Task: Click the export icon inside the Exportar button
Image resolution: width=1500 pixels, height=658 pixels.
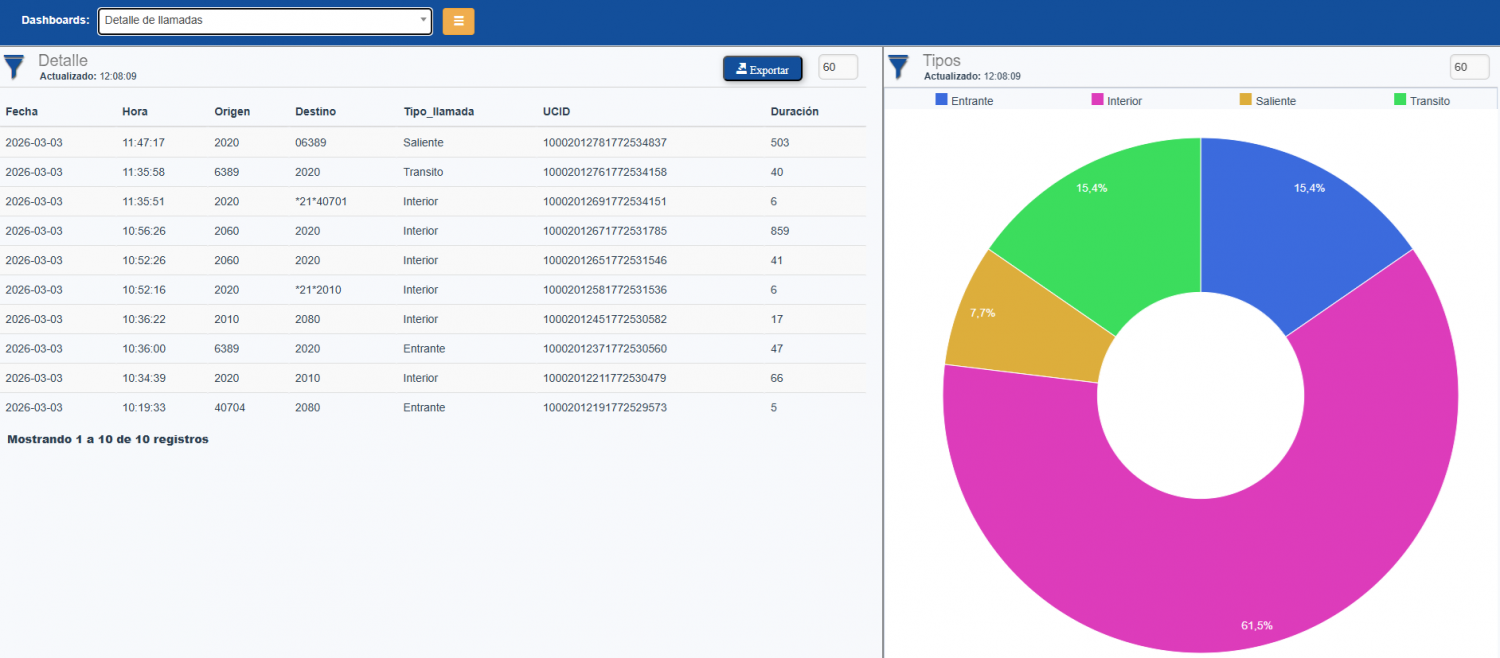Action: 740,68
